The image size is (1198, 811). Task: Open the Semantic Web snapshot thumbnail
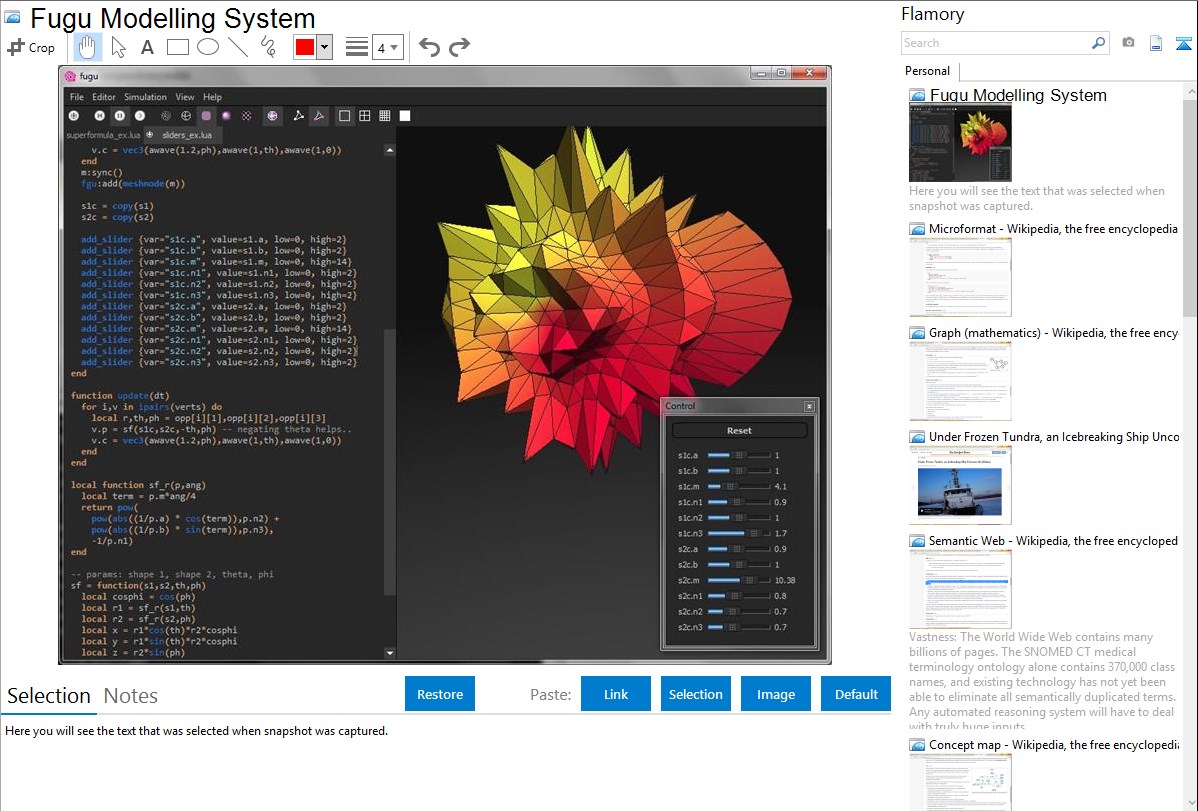[960, 588]
